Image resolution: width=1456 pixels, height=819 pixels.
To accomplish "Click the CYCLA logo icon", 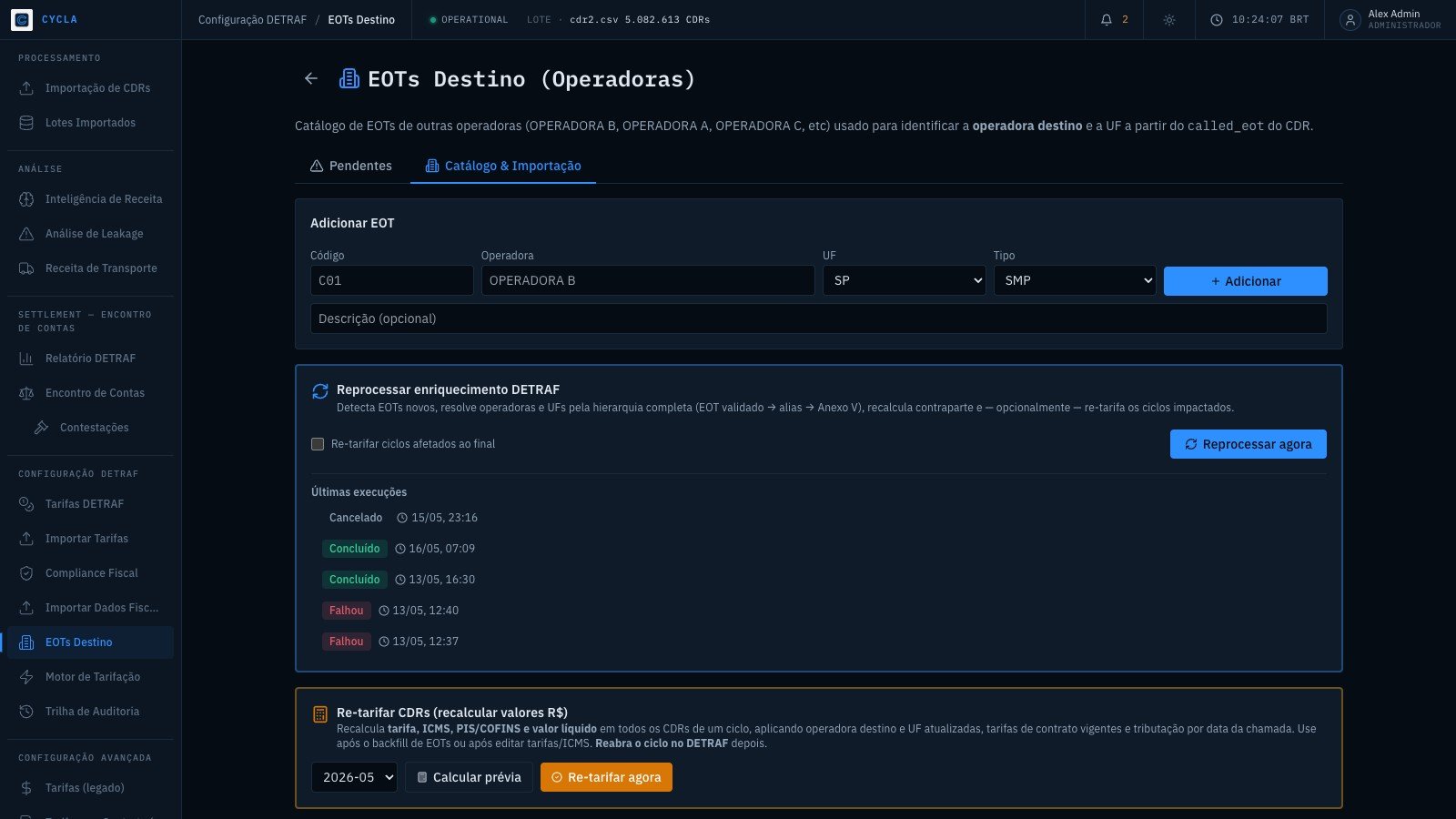I will point(22,19).
